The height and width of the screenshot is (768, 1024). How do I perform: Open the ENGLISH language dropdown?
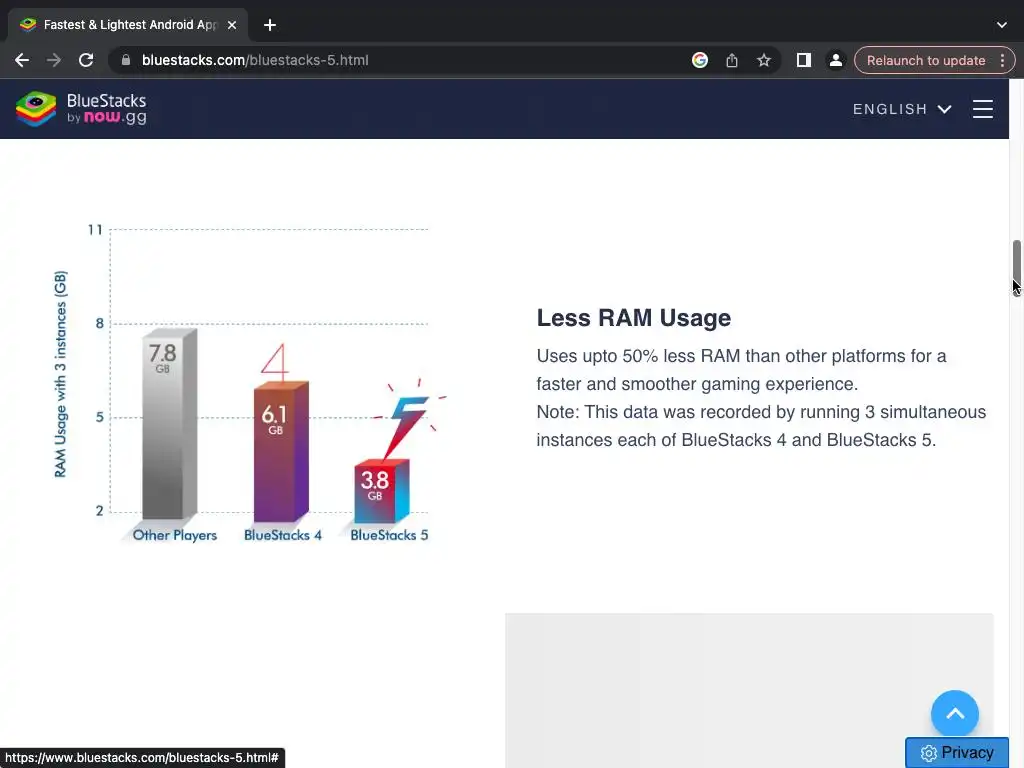point(901,109)
